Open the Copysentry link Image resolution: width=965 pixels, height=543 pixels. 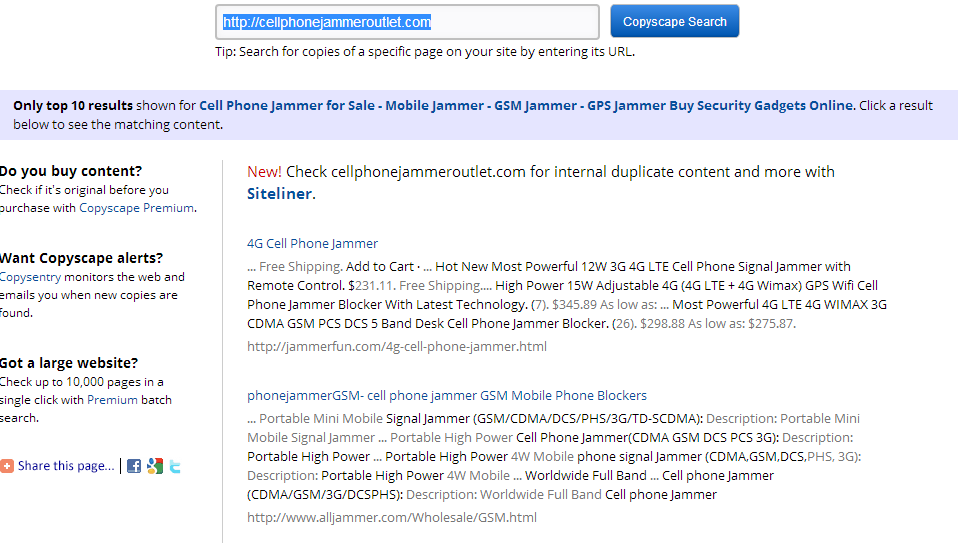pyautogui.click(x=30, y=277)
